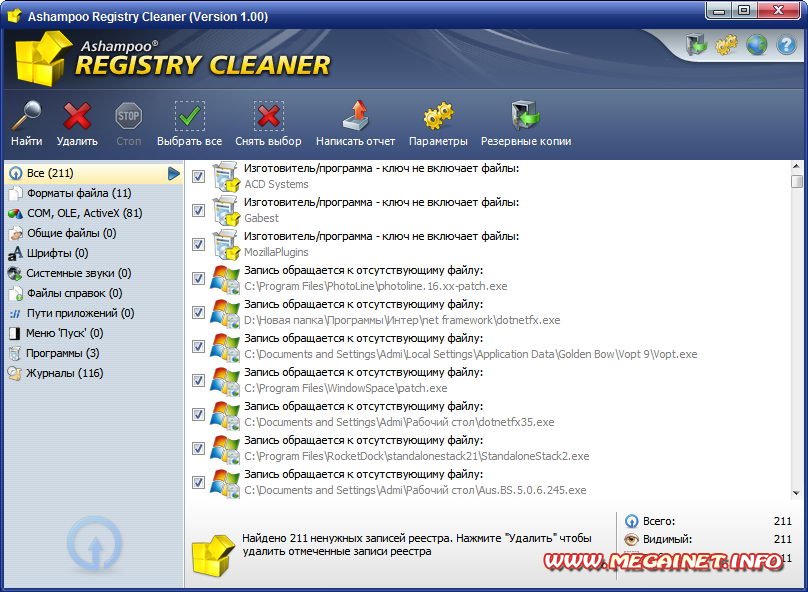Screen dimensions: 808x592
Task: Toggle checkbox for dotnetfx.exe entry
Action: tap(198, 313)
